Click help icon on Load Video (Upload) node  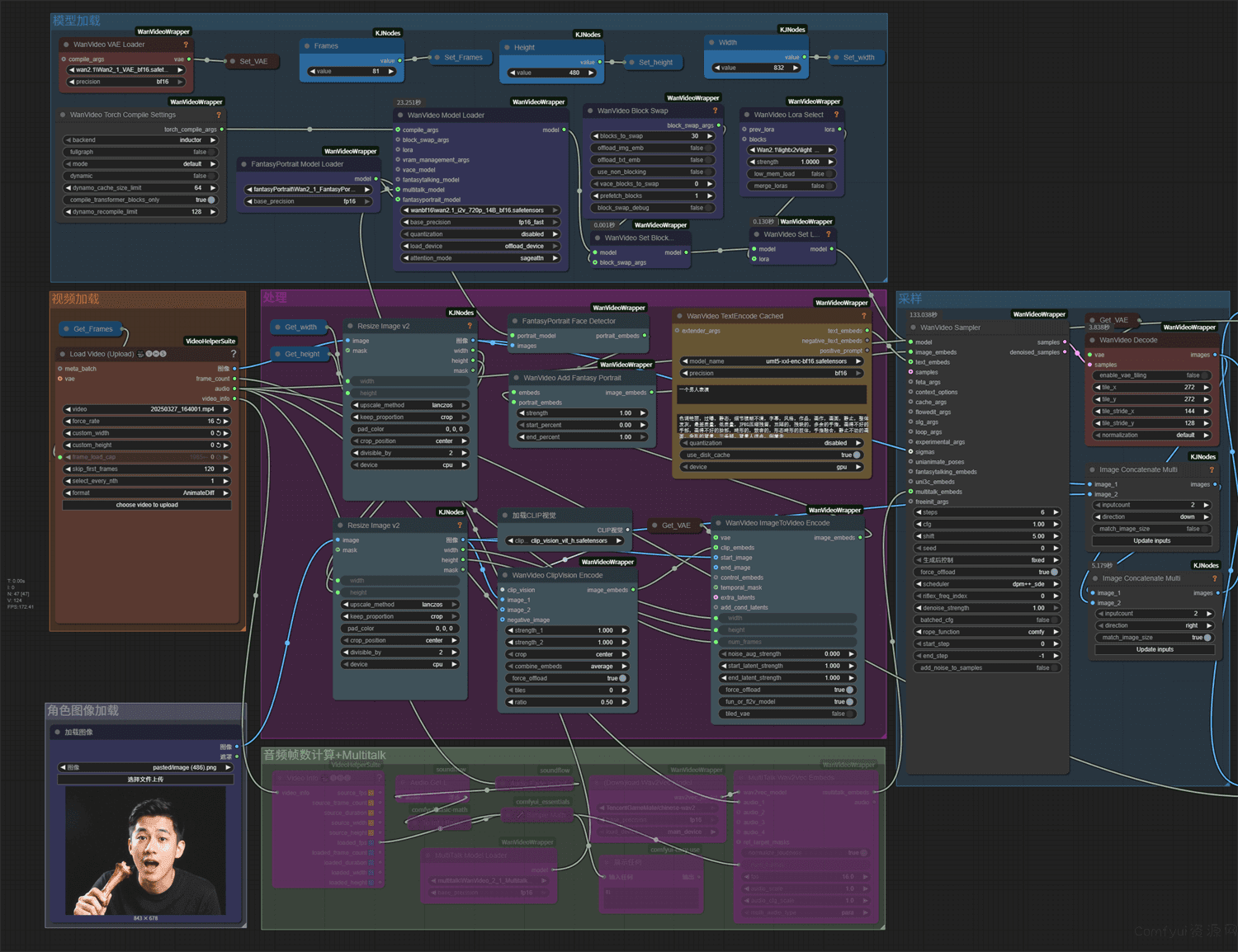pyautogui.click(x=234, y=354)
